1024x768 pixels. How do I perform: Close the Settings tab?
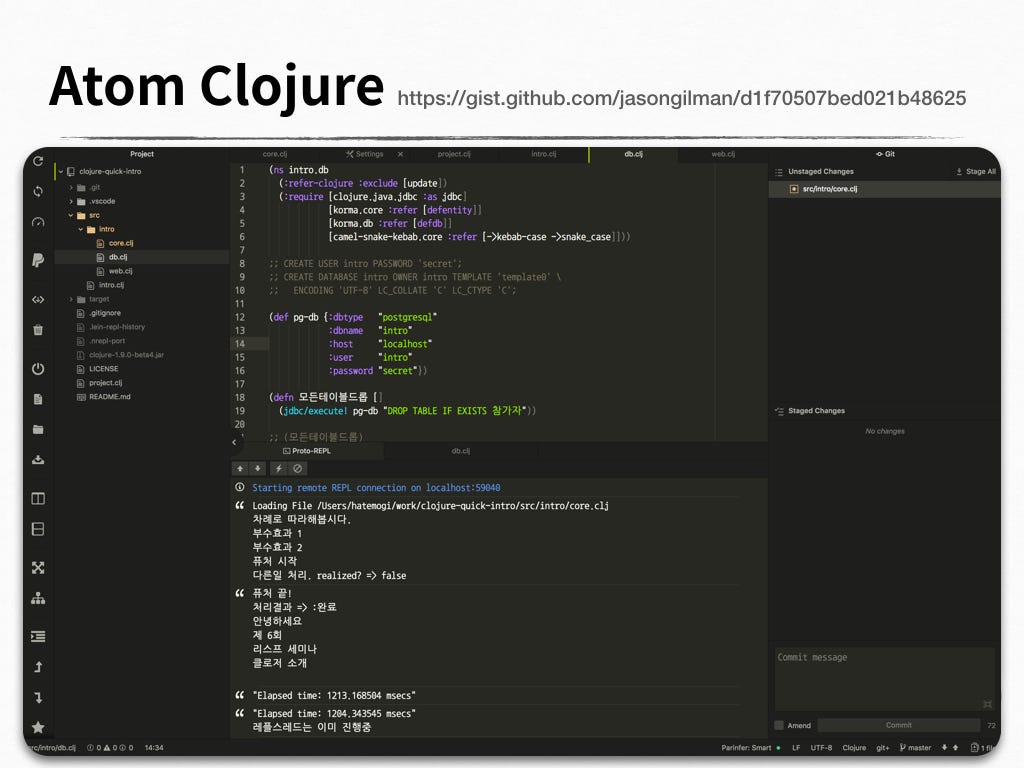pyautogui.click(x=400, y=154)
